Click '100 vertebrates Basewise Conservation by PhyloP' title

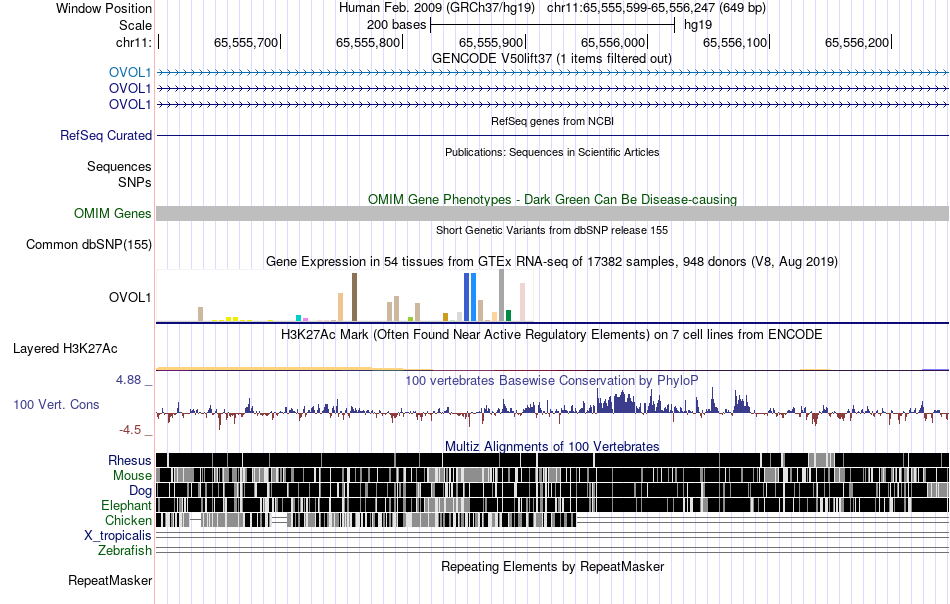point(552,380)
